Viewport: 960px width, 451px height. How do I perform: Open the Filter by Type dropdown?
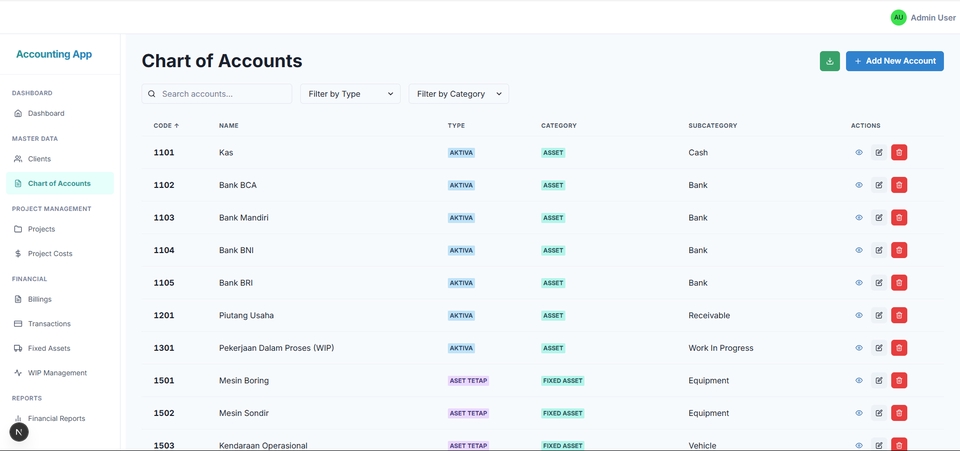(x=350, y=94)
